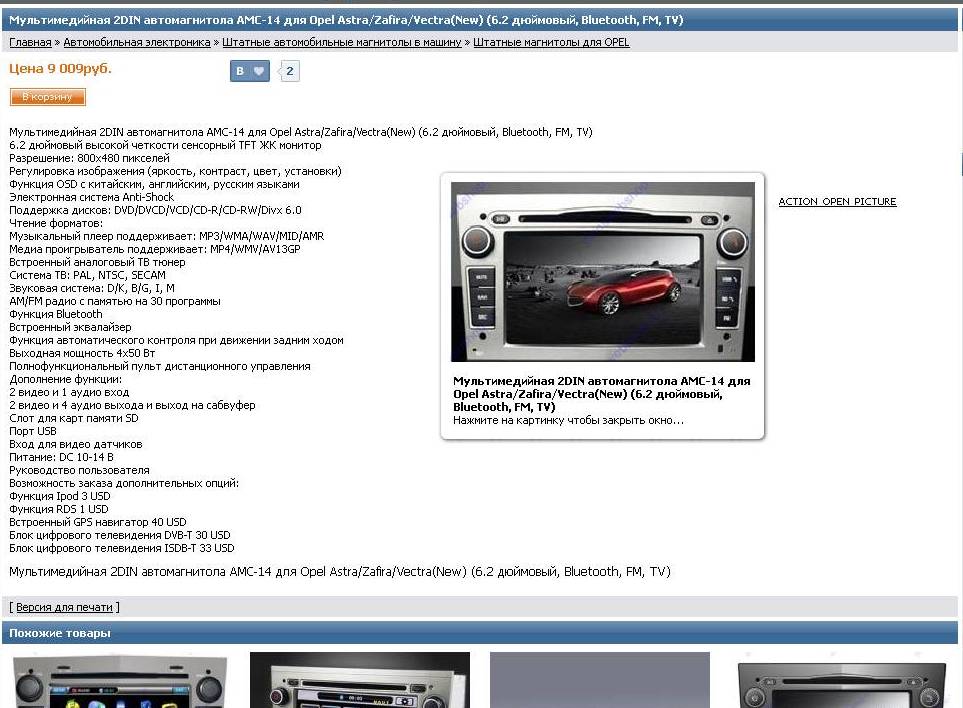Add product with В корзину button

pyautogui.click(x=48, y=97)
